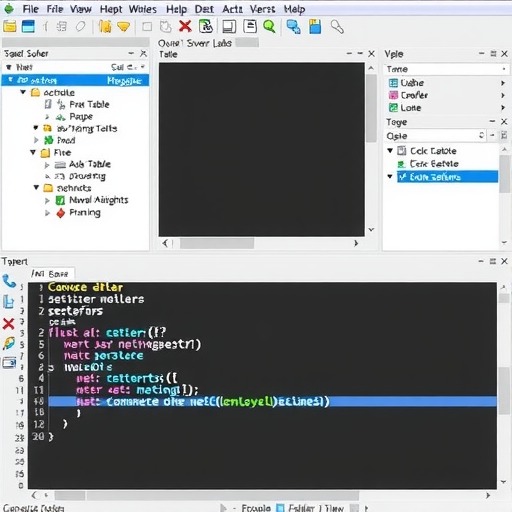512x512 pixels.
Task: Collapse the actidle folder
Action: pyautogui.click(x=23, y=92)
